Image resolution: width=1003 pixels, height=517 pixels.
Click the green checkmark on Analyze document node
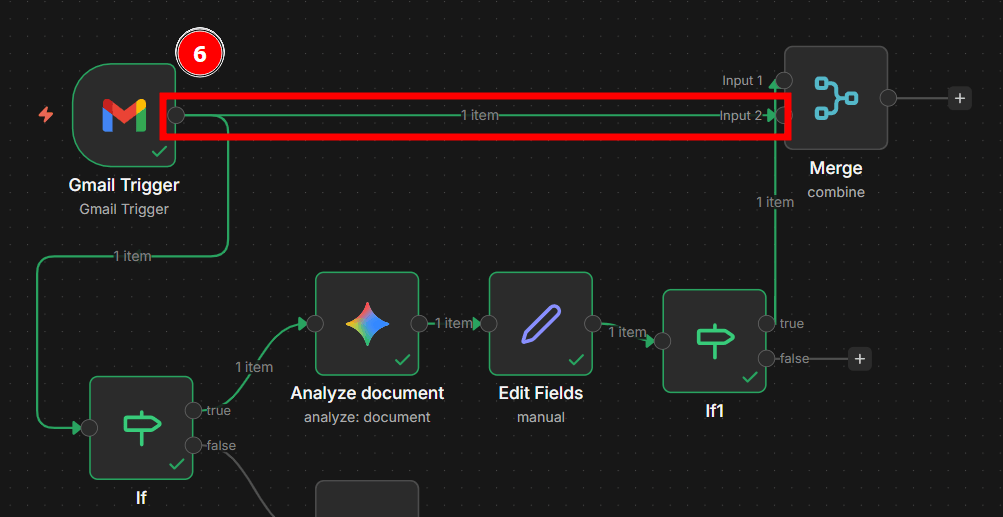tap(402, 360)
